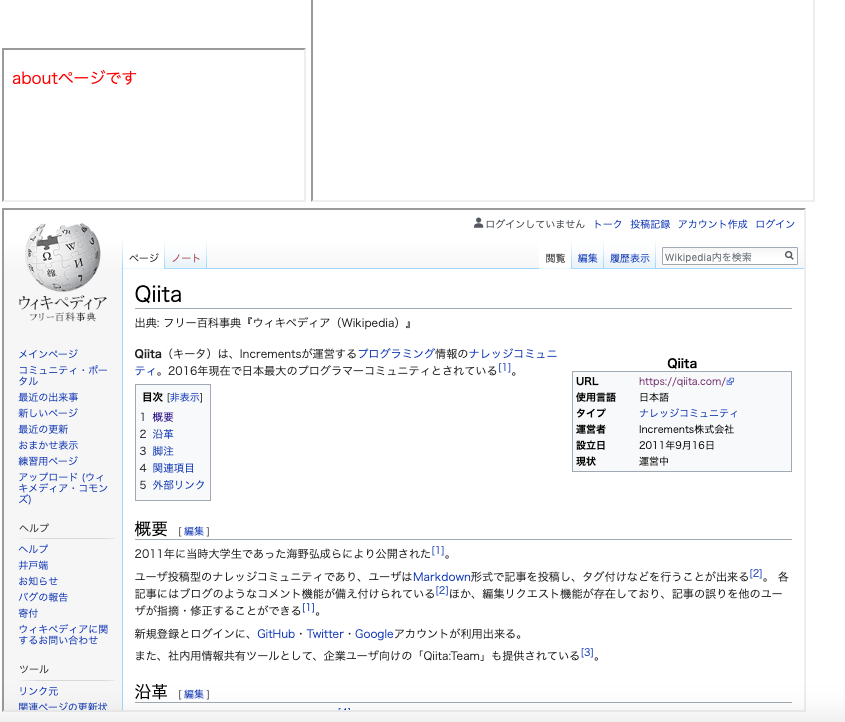Click the search magnifier icon
The width and height of the screenshot is (845, 722).
789,255
